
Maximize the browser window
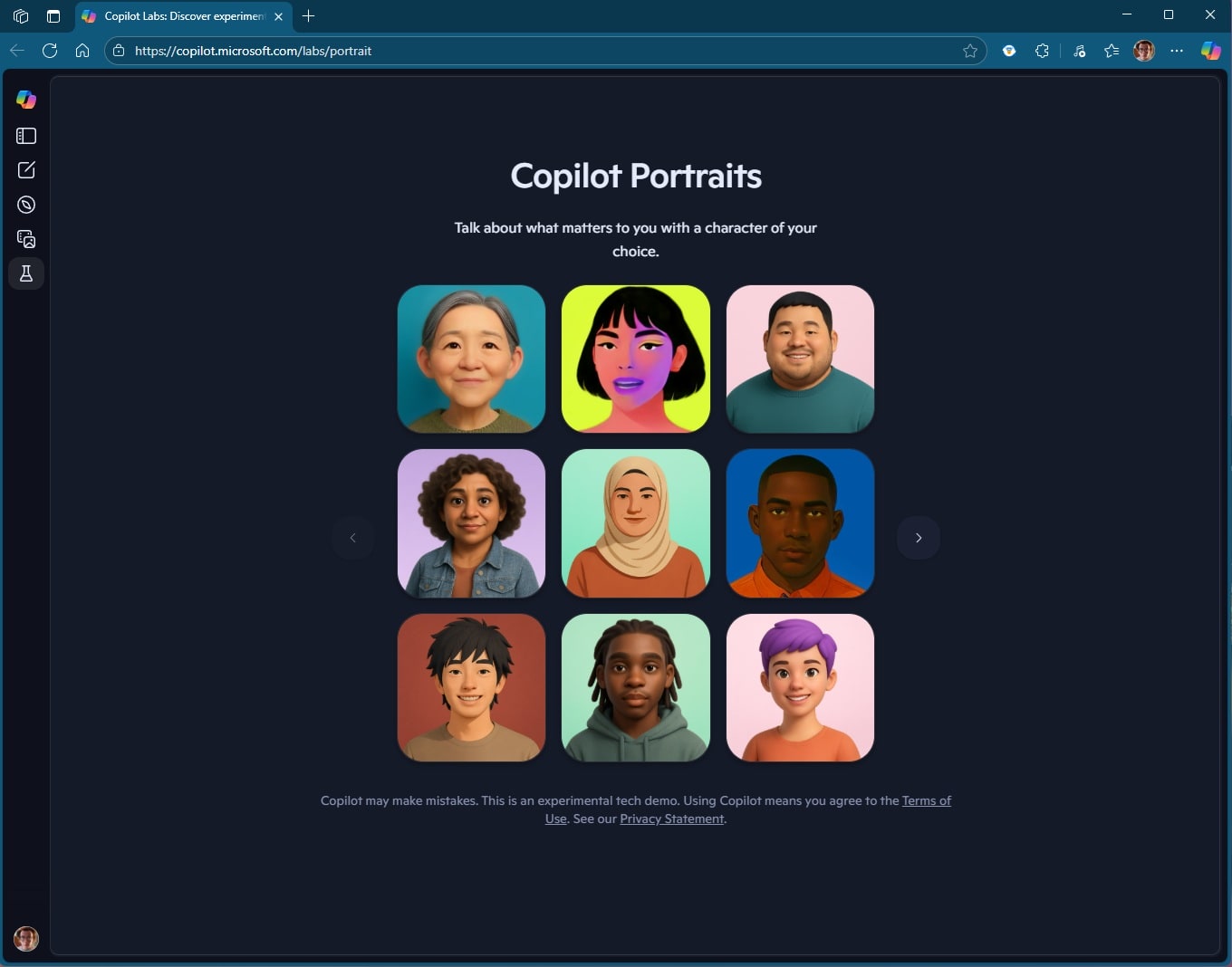pyautogui.click(x=1169, y=14)
